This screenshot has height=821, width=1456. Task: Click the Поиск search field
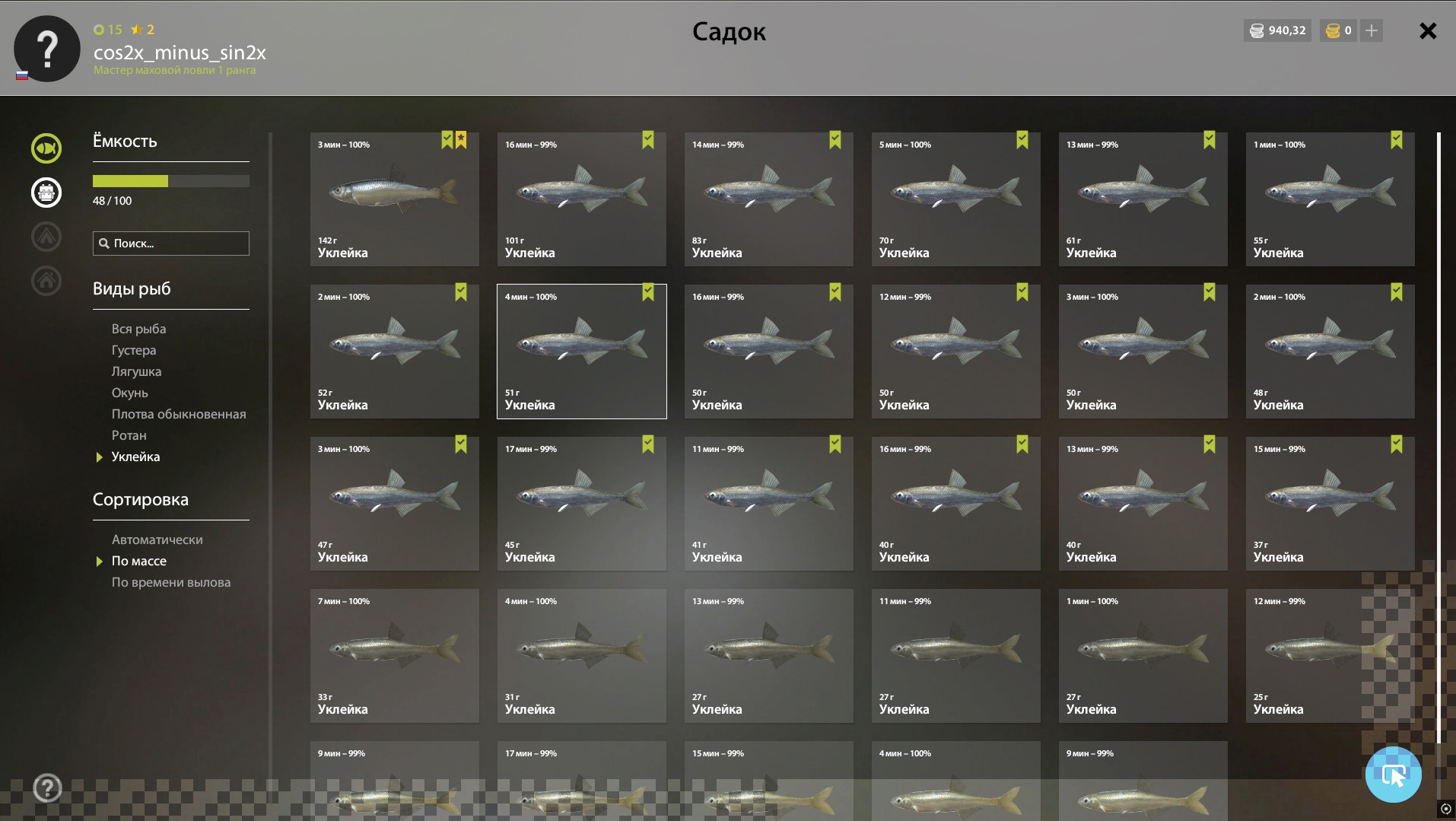coord(171,243)
